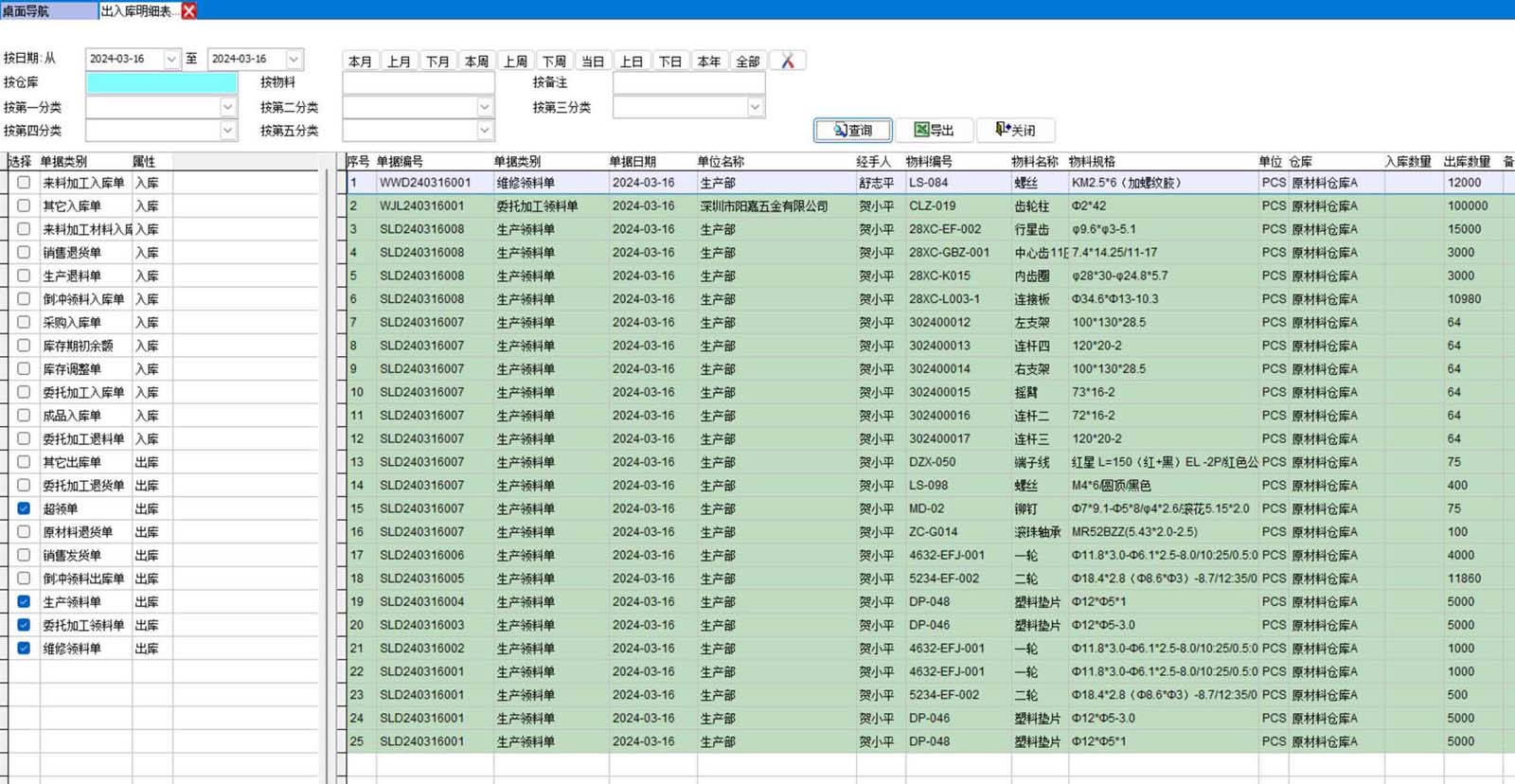Click the scissors clear-filter icon

pos(787,61)
